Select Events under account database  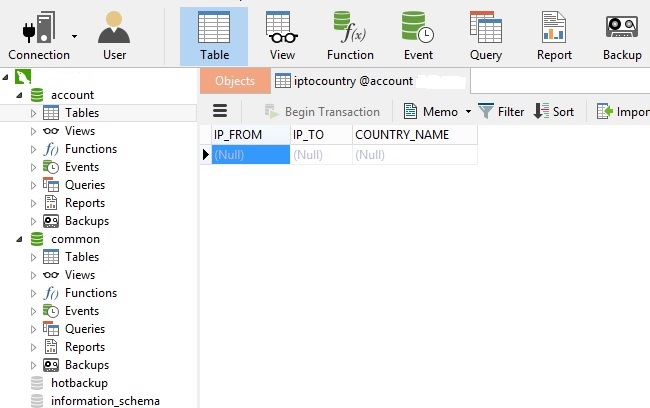click(x=82, y=167)
